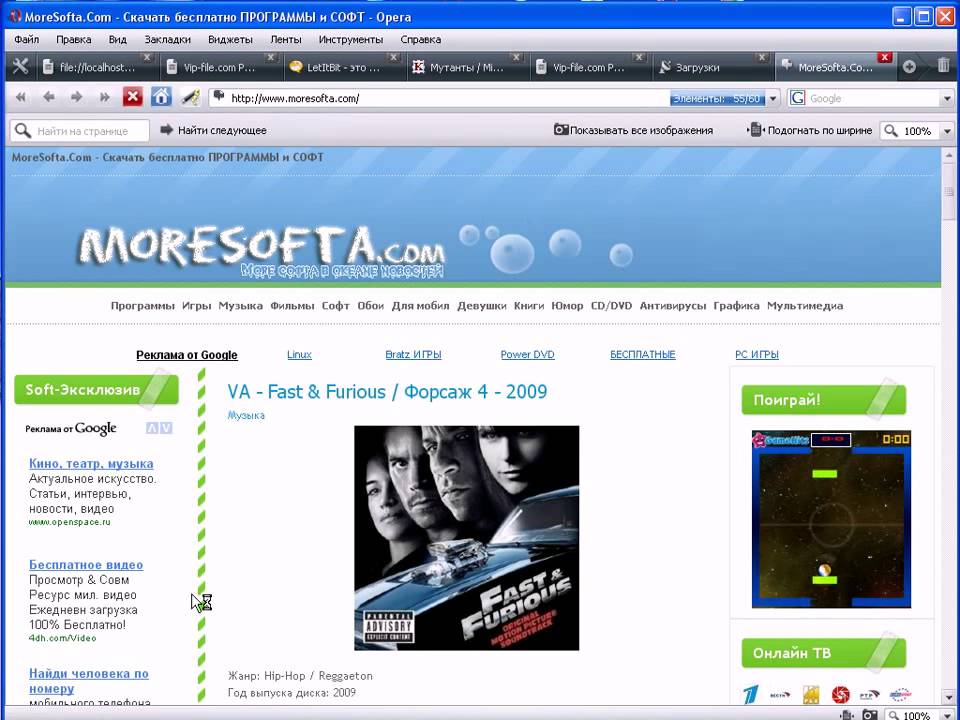
Task: Click the Fast & Furious album cover
Action: click(467, 538)
